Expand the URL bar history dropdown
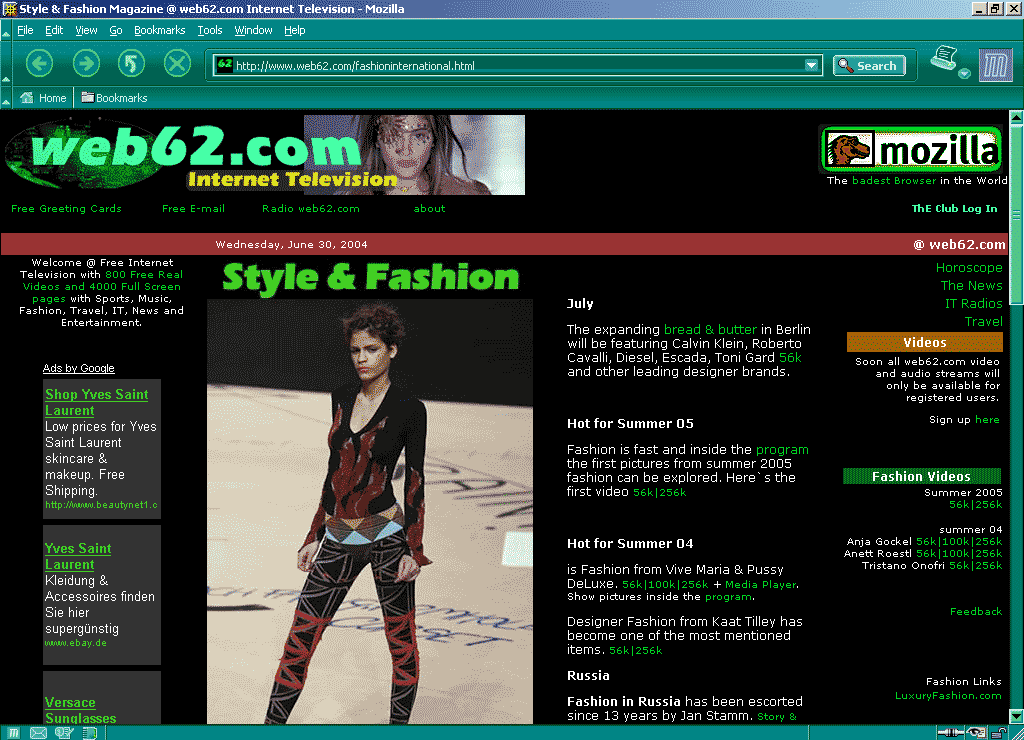This screenshot has width=1024, height=740. [811, 65]
